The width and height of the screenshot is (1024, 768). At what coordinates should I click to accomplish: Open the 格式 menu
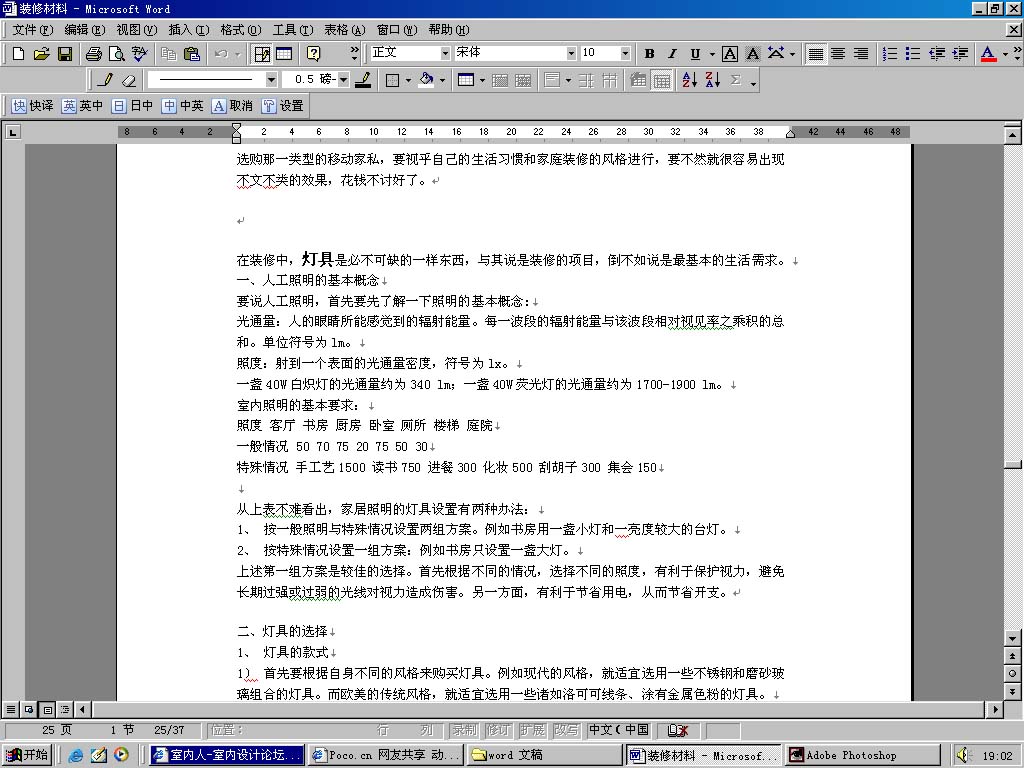pyautogui.click(x=240, y=29)
